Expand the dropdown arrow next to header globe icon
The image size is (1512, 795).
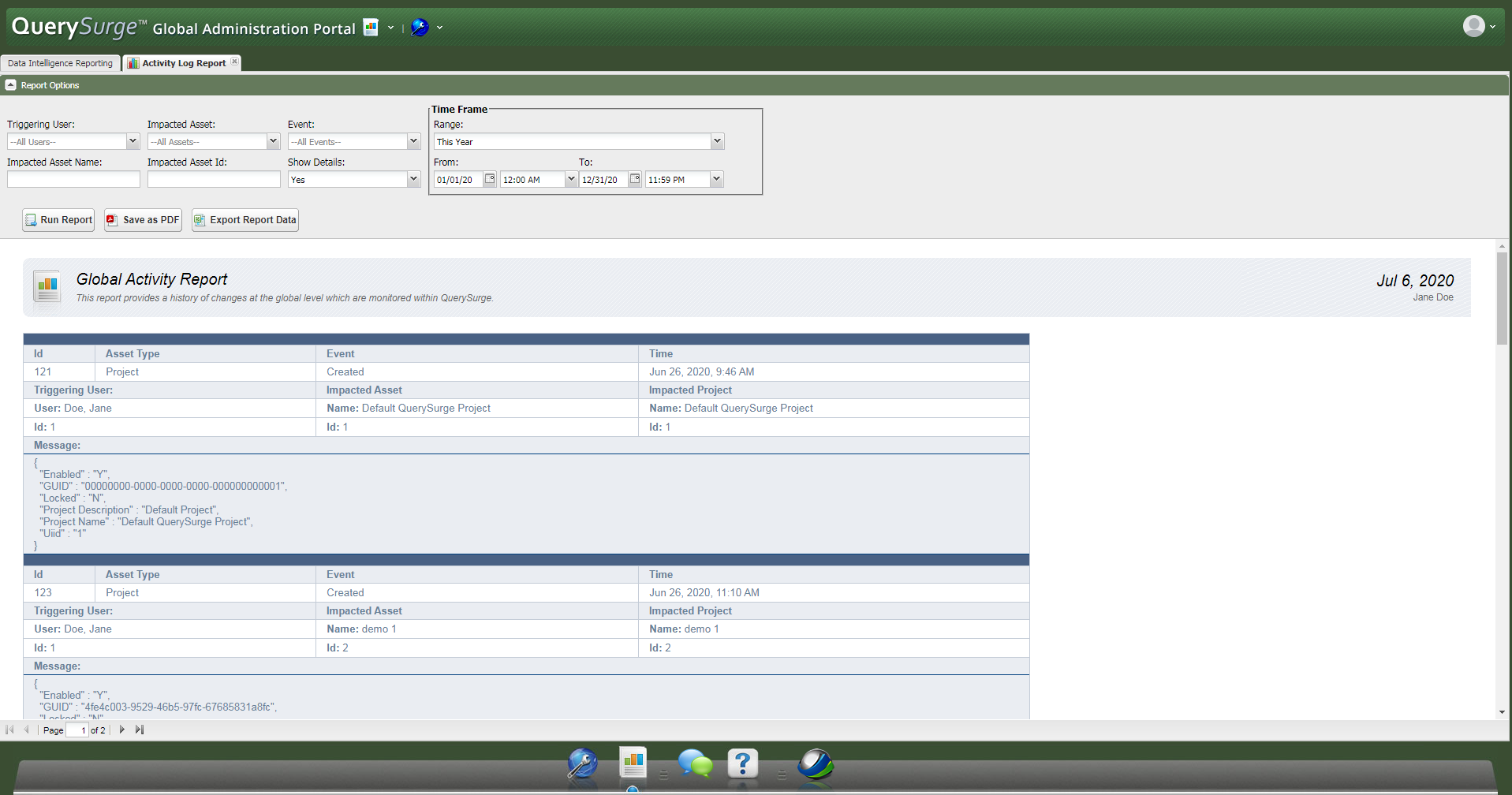coord(439,28)
